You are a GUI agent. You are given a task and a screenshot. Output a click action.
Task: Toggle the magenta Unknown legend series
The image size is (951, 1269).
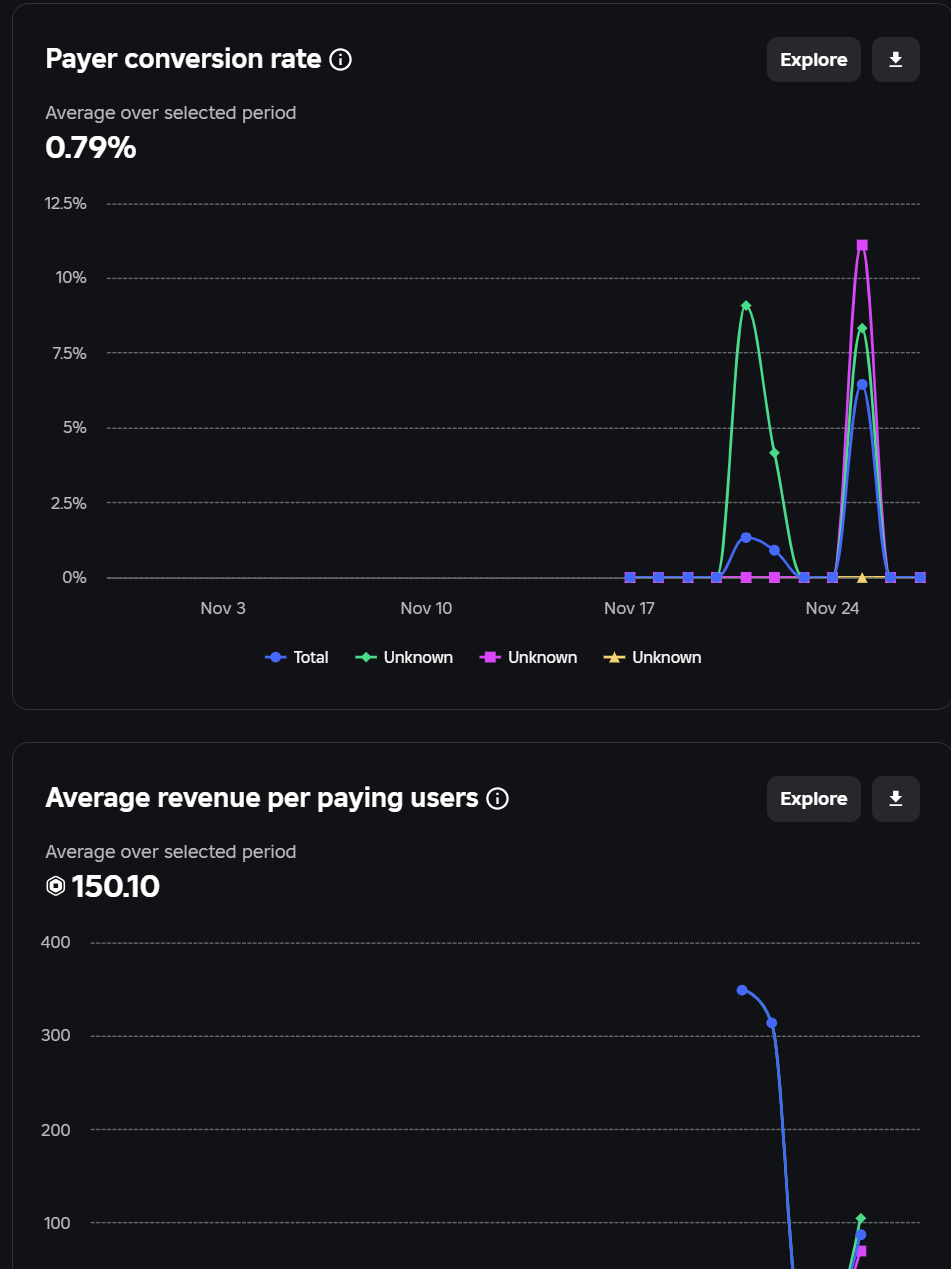coord(531,657)
